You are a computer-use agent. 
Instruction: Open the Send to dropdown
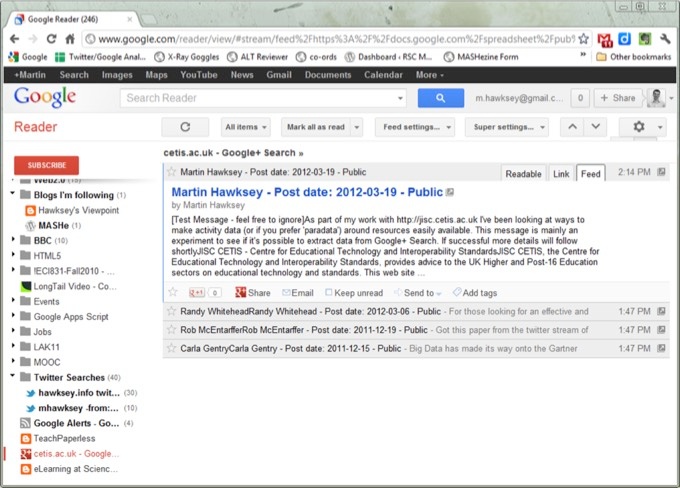coord(418,293)
